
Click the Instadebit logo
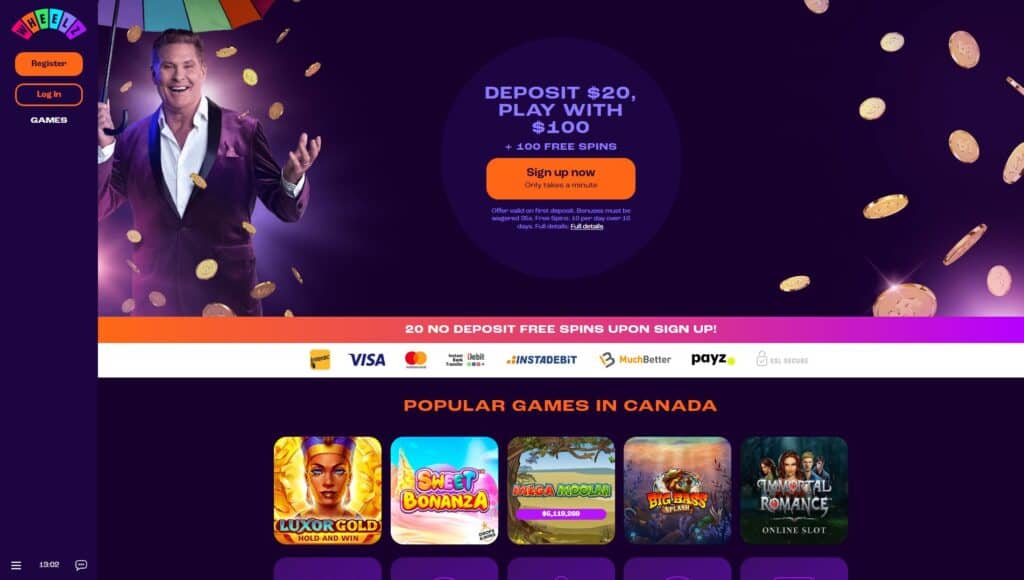541,360
